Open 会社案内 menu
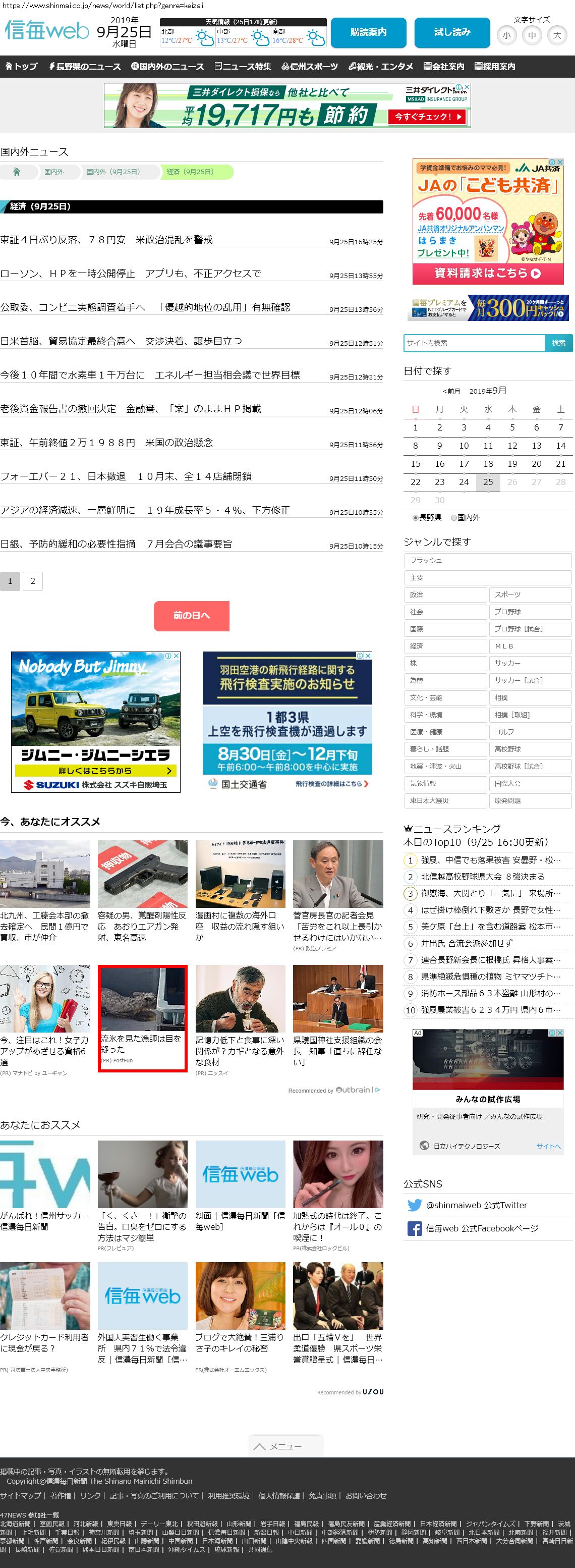 tap(444, 66)
